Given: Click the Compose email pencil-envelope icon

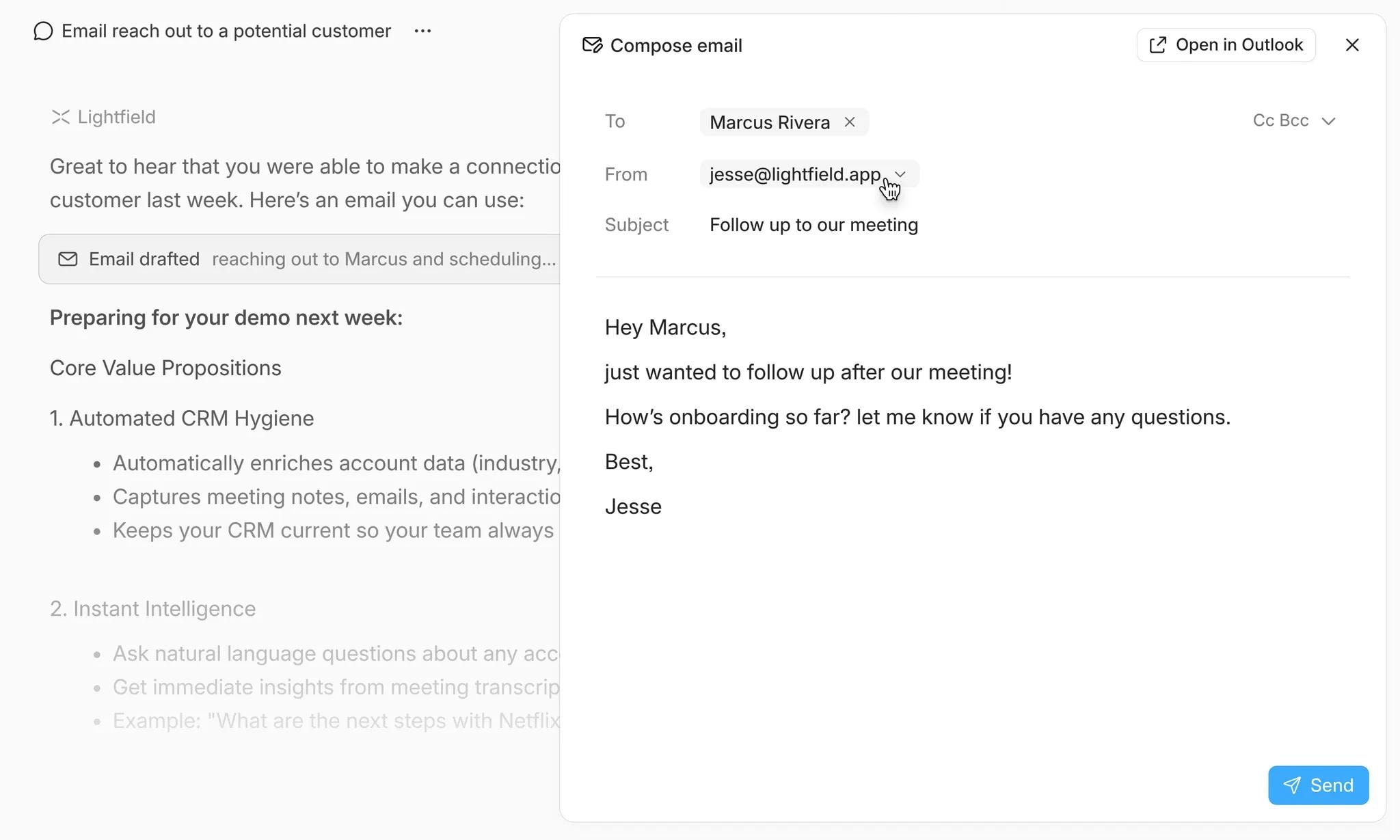Looking at the screenshot, I should pos(592,45).
